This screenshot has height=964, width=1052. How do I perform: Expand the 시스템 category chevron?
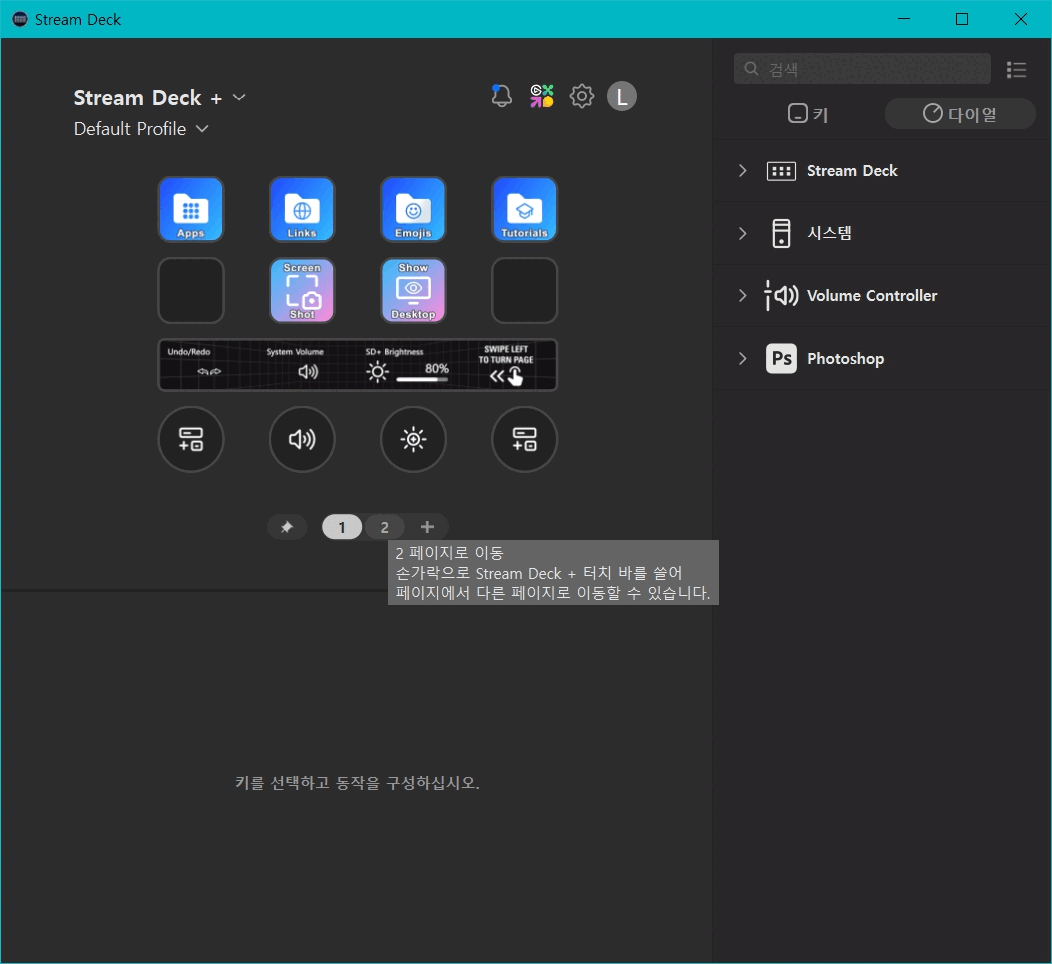coord(742,233)
